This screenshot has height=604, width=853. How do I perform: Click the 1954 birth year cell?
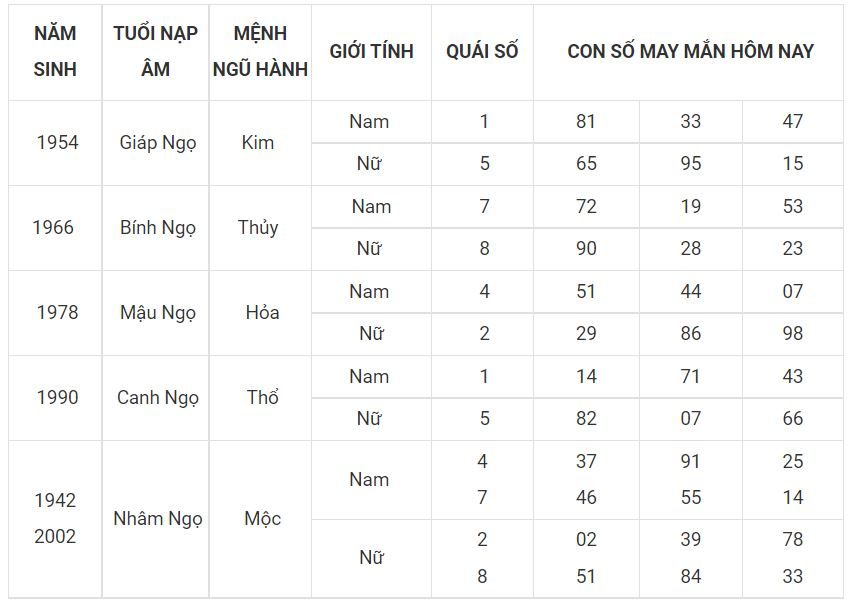(x=55, y=143)
